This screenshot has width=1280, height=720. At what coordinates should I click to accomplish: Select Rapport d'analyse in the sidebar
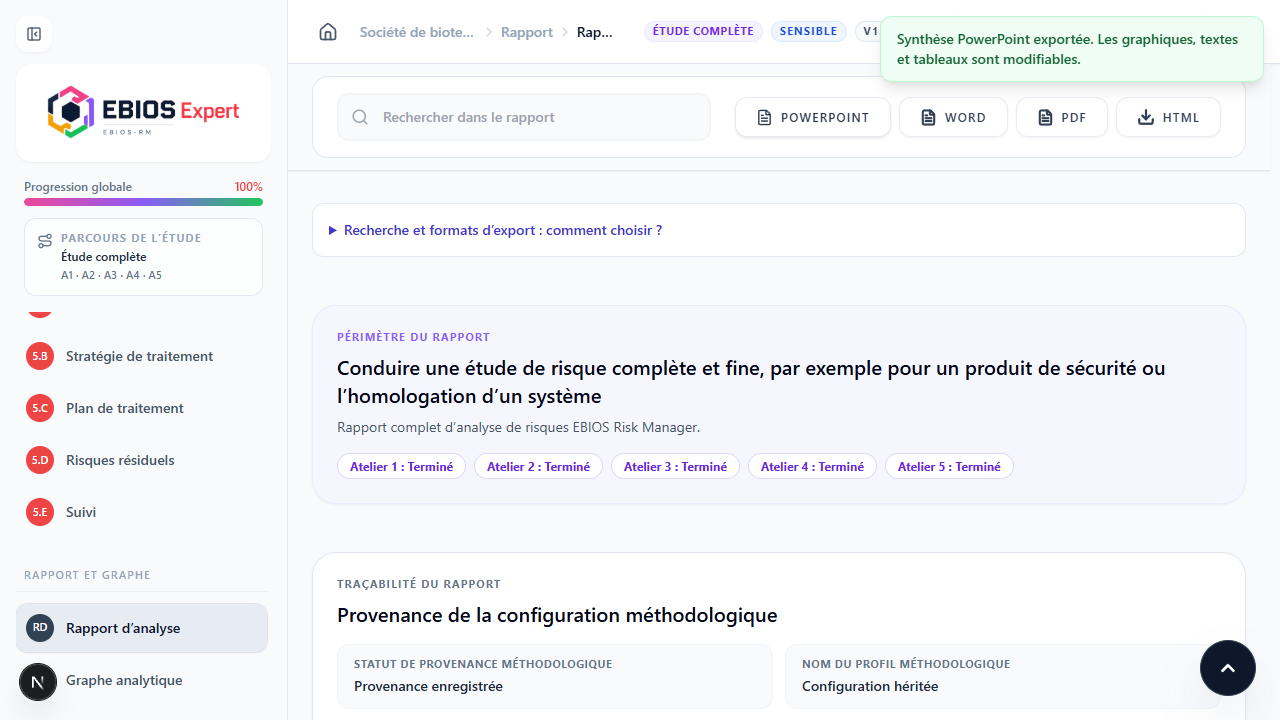coord(142,628)
